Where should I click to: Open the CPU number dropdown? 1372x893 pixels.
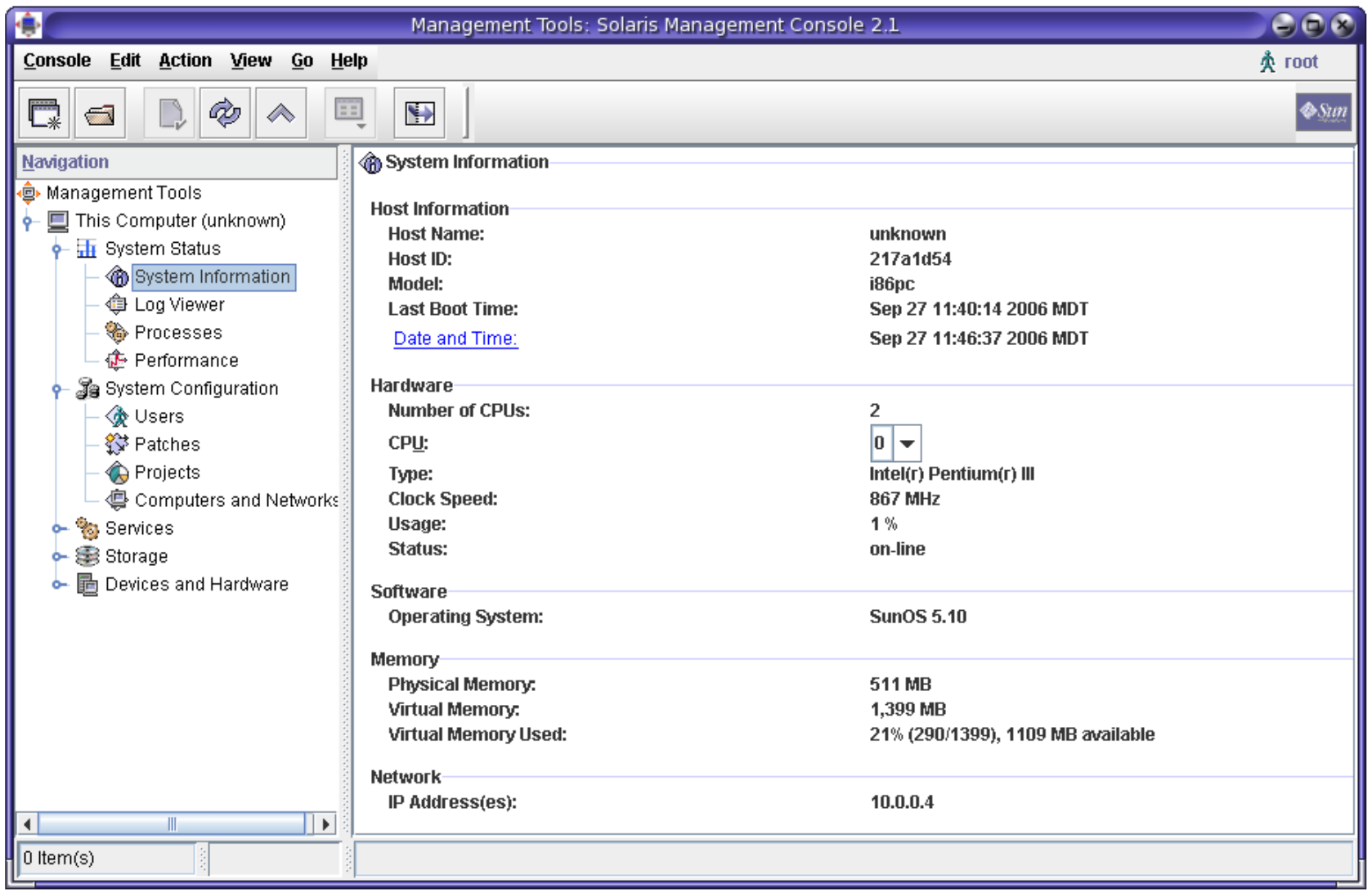[907, 443]
